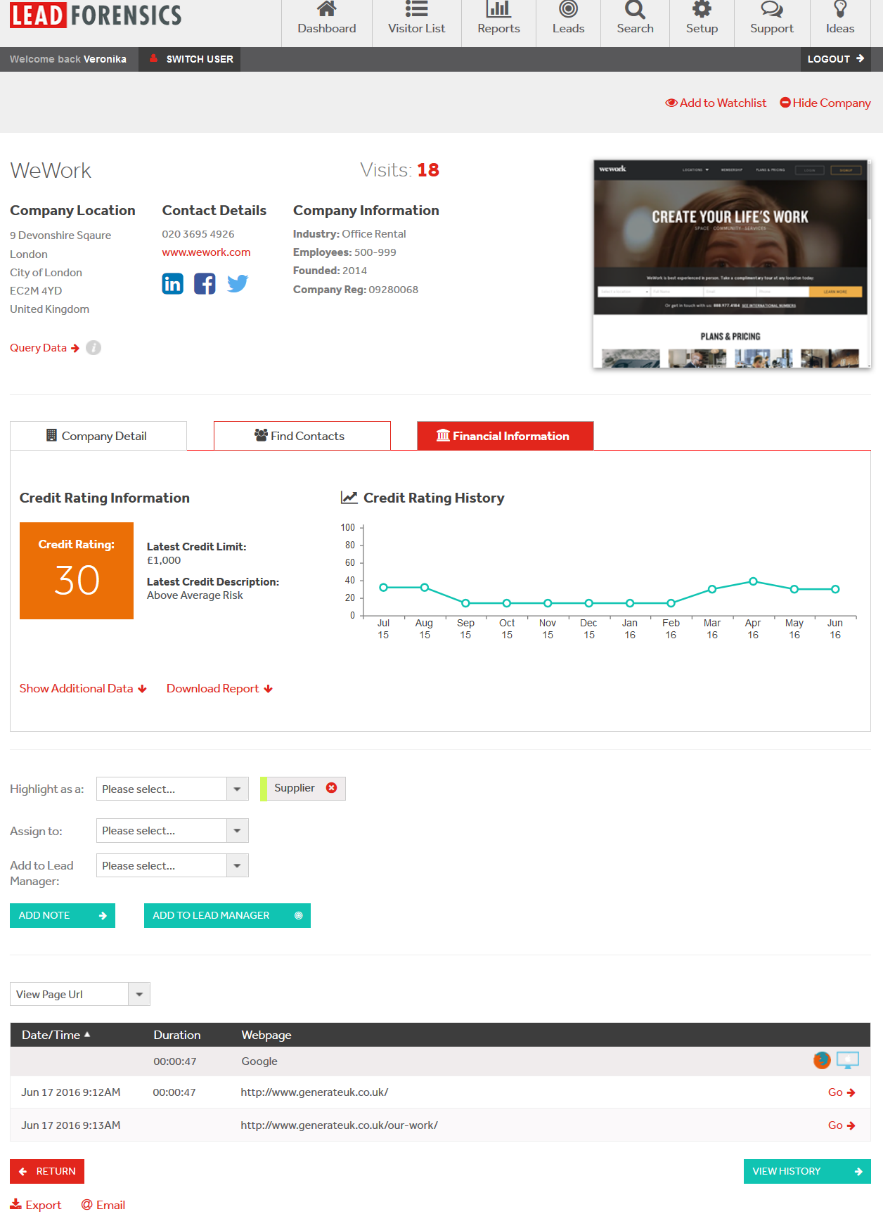Screen dimensions: 883x1221
Task: Click the EC2M 4YD postcode
Action: point(36,291)
